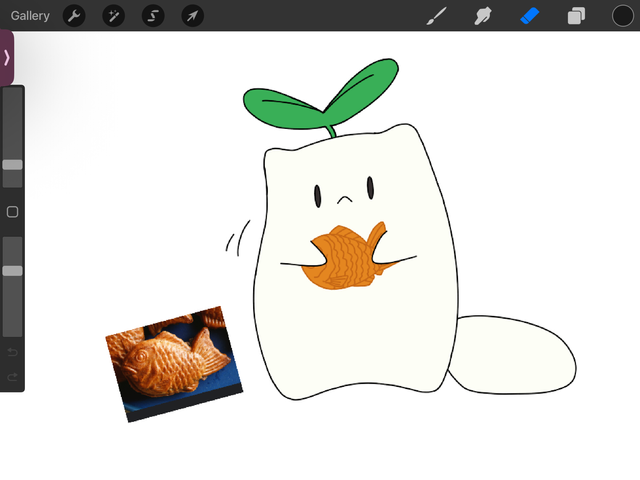Image resolution: width=640 pixels, height=480 pixels.
Task: Select the Smudge tool
Action: point(483,16)
